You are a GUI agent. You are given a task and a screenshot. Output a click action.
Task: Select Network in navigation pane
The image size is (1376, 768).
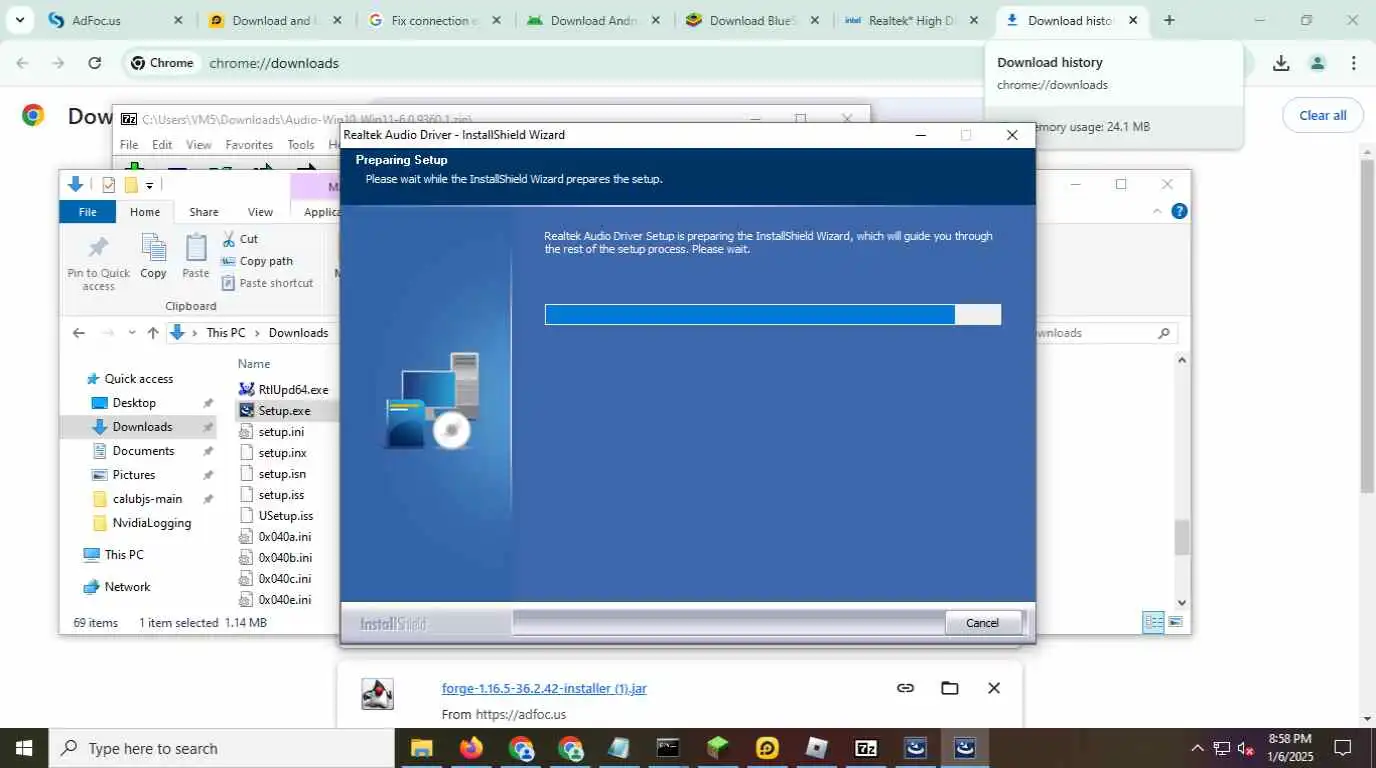click(127, 587)
